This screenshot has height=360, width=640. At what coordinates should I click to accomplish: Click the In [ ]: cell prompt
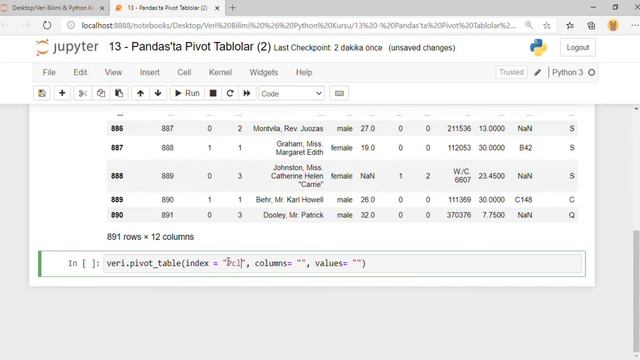84,263
